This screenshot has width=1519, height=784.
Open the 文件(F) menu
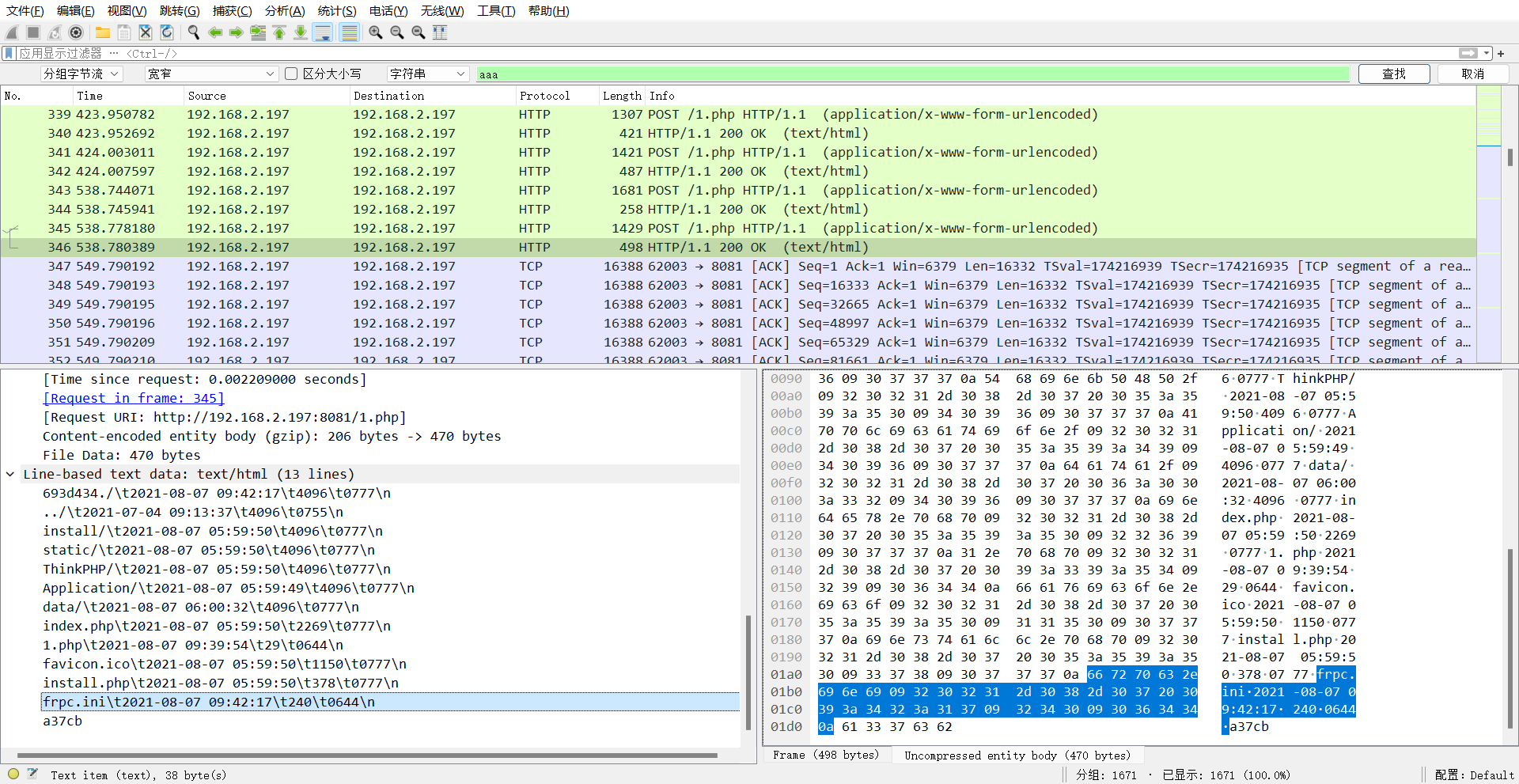pos(25,10)
